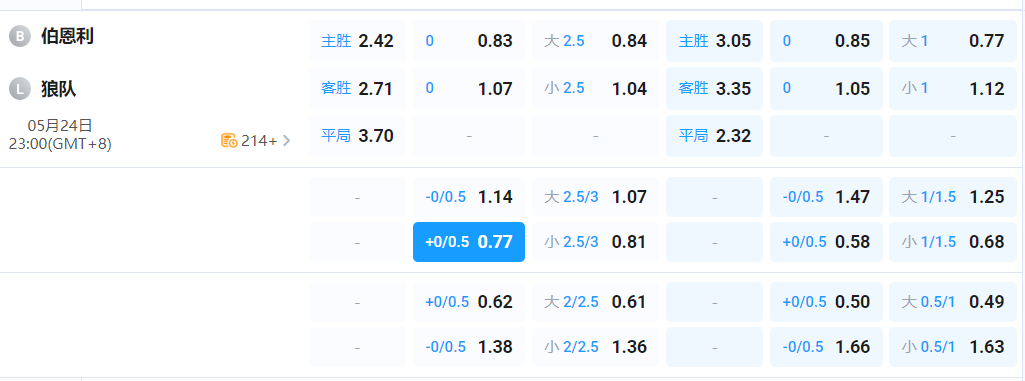Choose 小 1/1.5 at odds 0.68
Viewport: 1025px width, 381px height.
953,242
